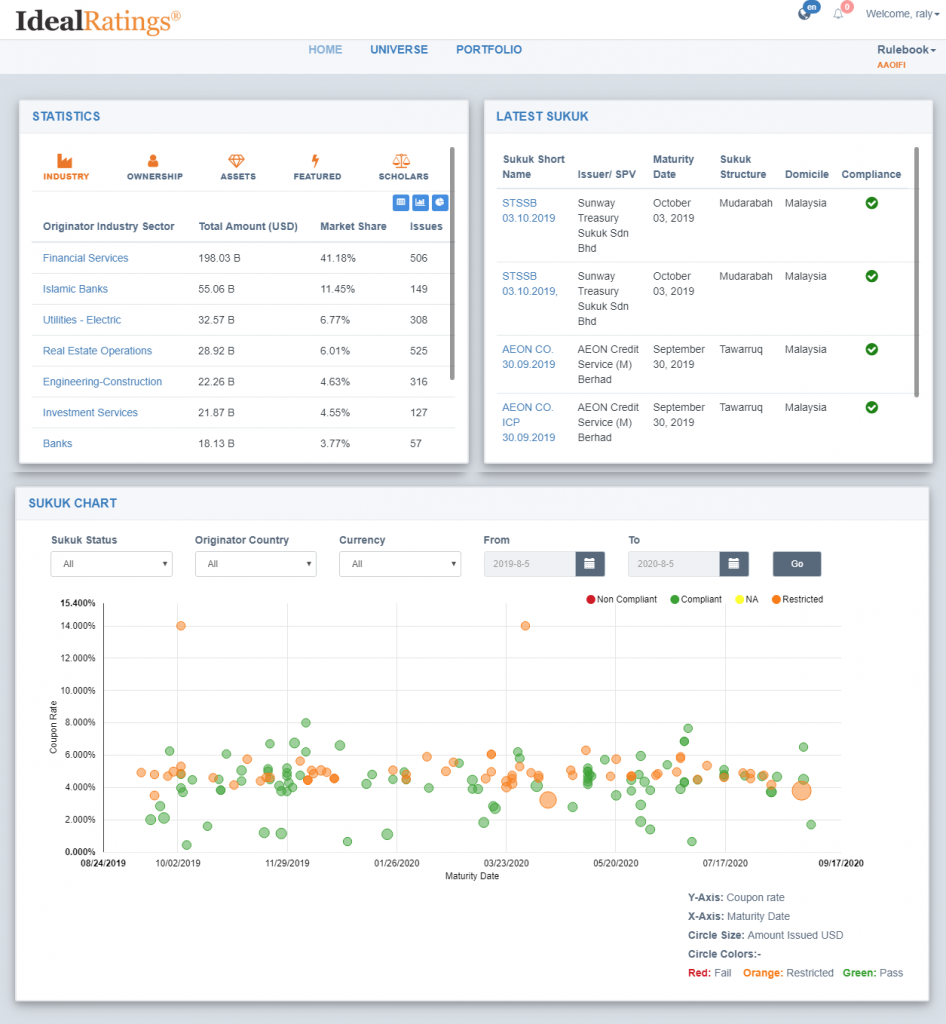Open the Financial Services sector link
Image resolution: width=946 pixels, height=1024 pixels.
[86, 258]
